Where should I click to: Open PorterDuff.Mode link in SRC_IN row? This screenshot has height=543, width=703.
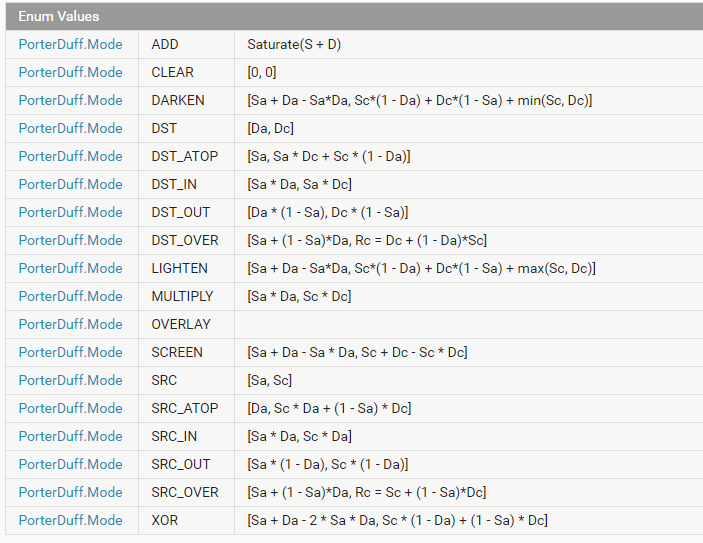coord(70,436)
